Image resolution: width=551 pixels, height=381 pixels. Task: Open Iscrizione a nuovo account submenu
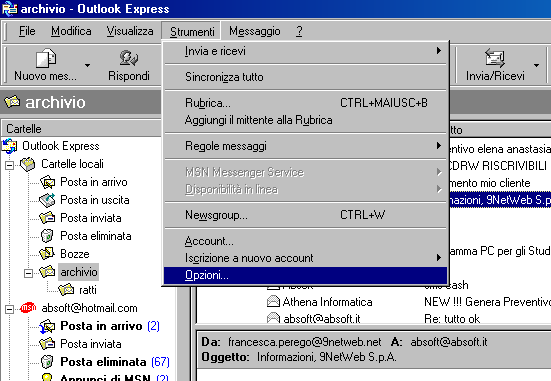click(305, 258)
